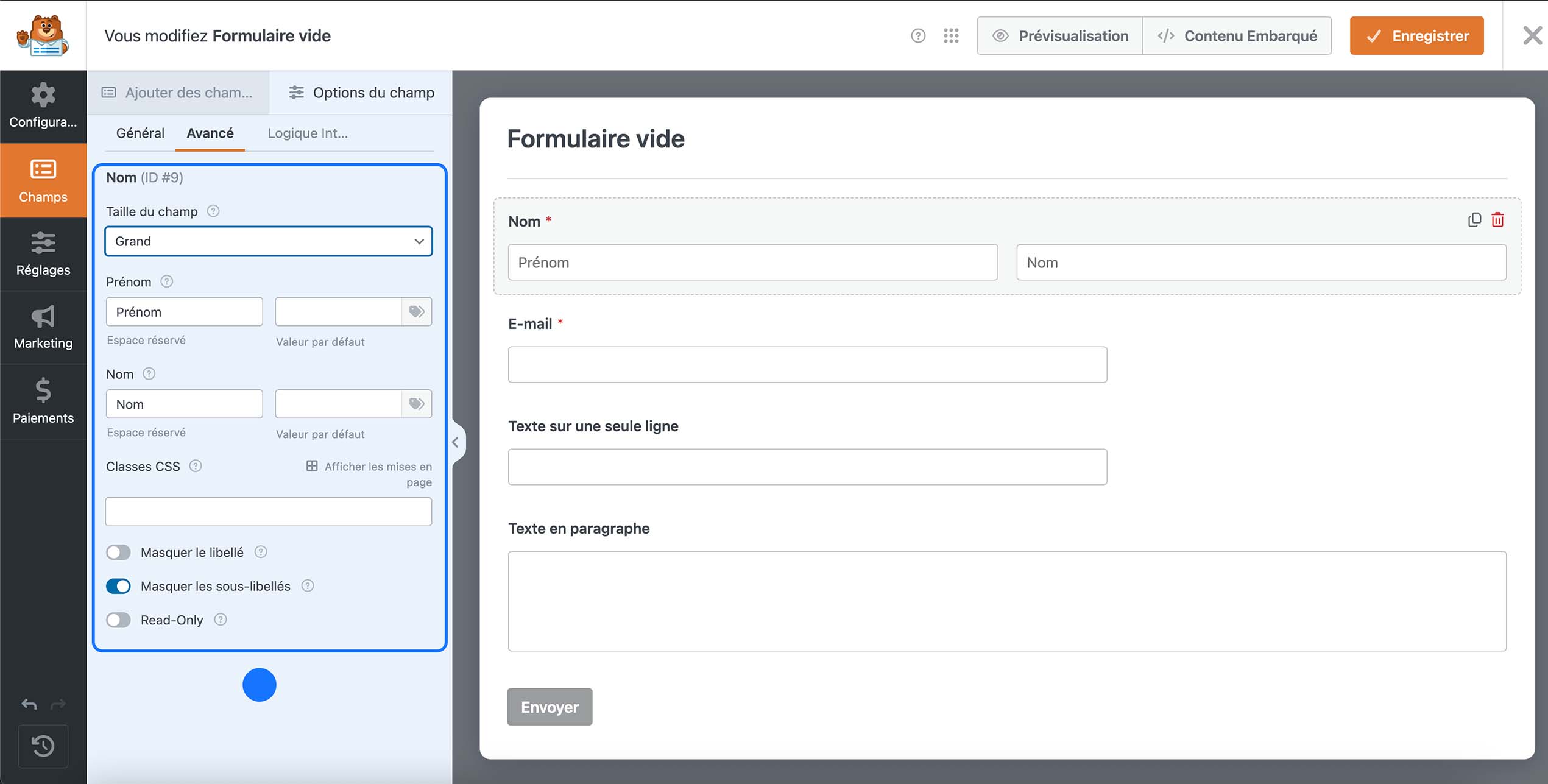This screenshot has height=784, width=1548.
Task: Open the Marketing panel
Action: 43,328
